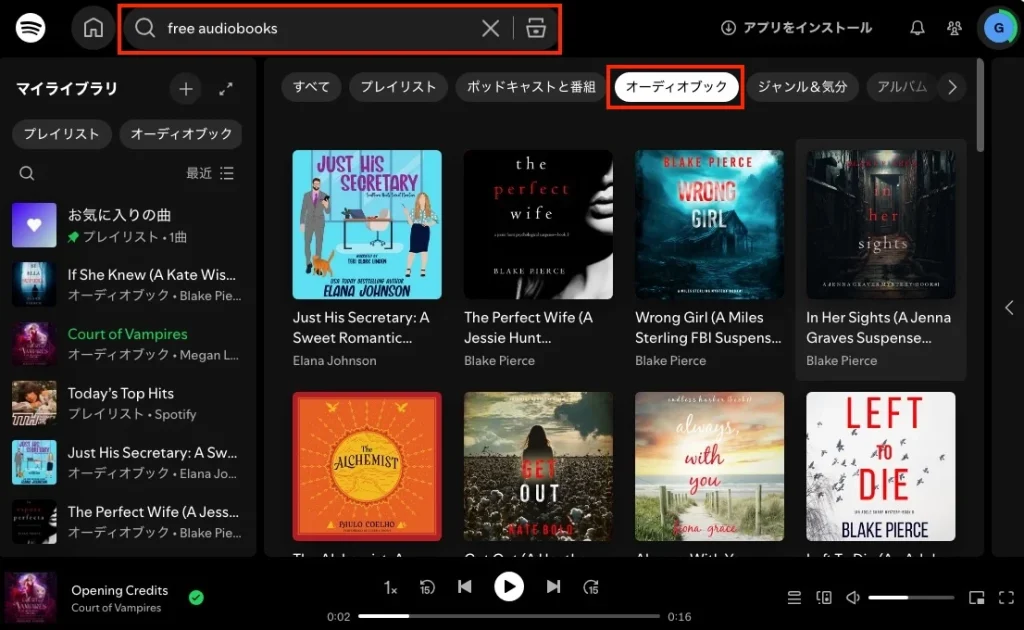Skip to previous chapter

tap(465, 587)
